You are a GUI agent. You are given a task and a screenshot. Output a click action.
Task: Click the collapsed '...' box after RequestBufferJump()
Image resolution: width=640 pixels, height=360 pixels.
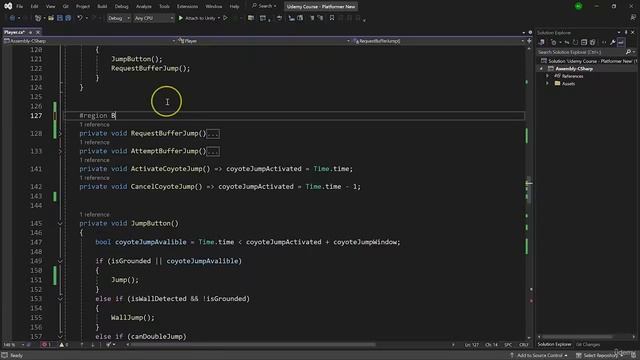pos(213,133)
